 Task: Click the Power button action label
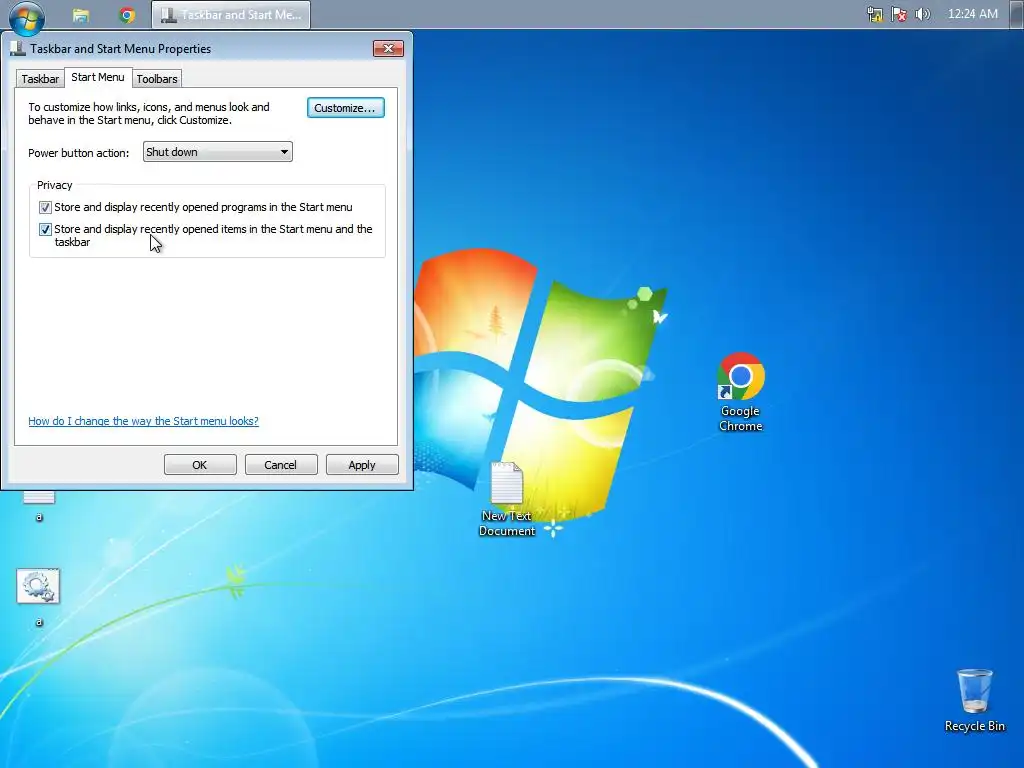tap(78, 153)
